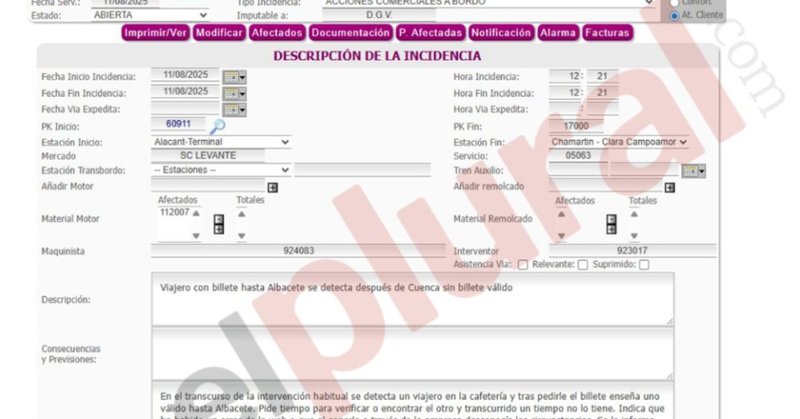The height and width of the screenshot is (419, 800).
Task: Check the Relevante checkbox
Action: (x=583, y=265)
